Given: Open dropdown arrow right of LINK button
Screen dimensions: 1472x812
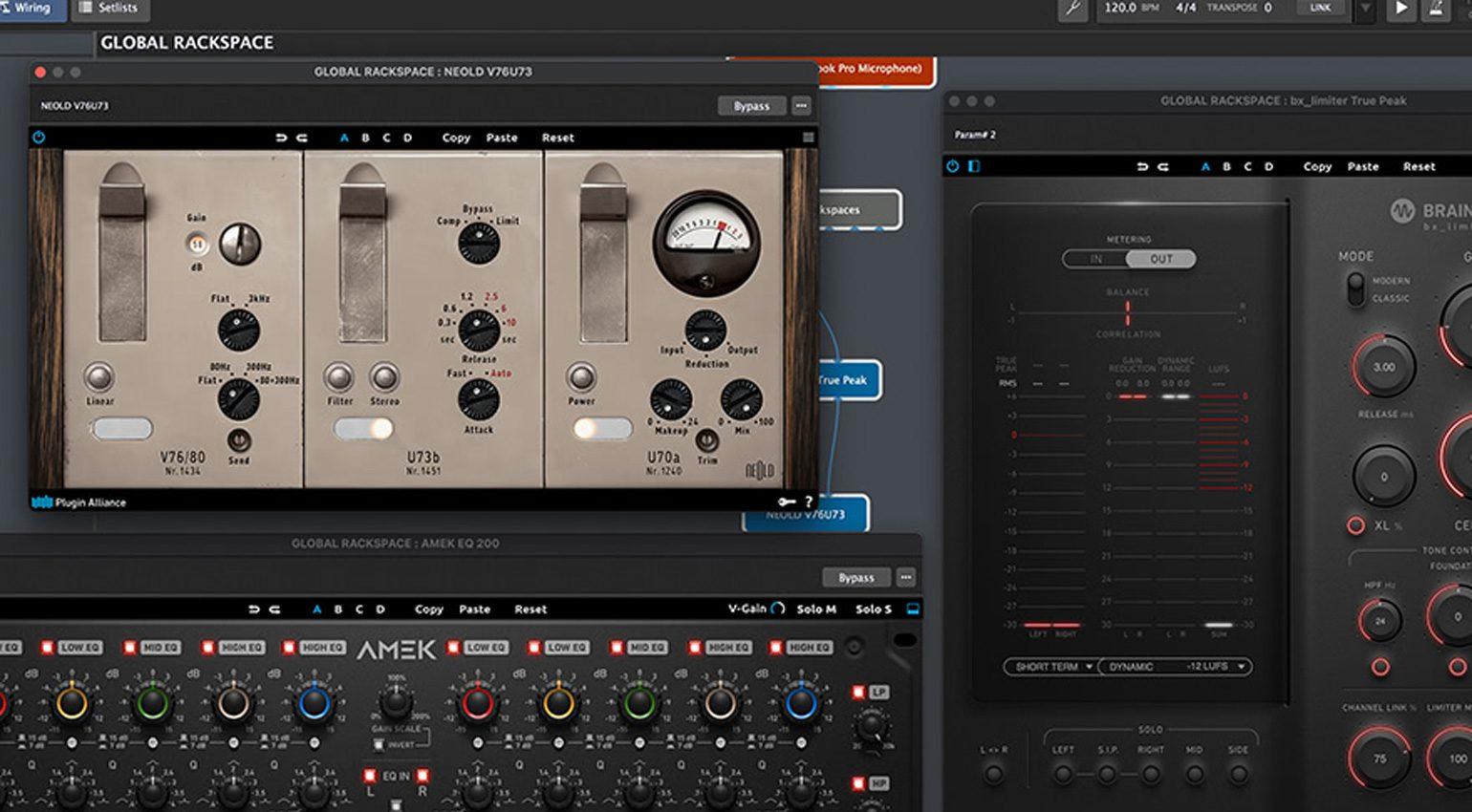Looking at the screenshot, I should [1365, 9].
